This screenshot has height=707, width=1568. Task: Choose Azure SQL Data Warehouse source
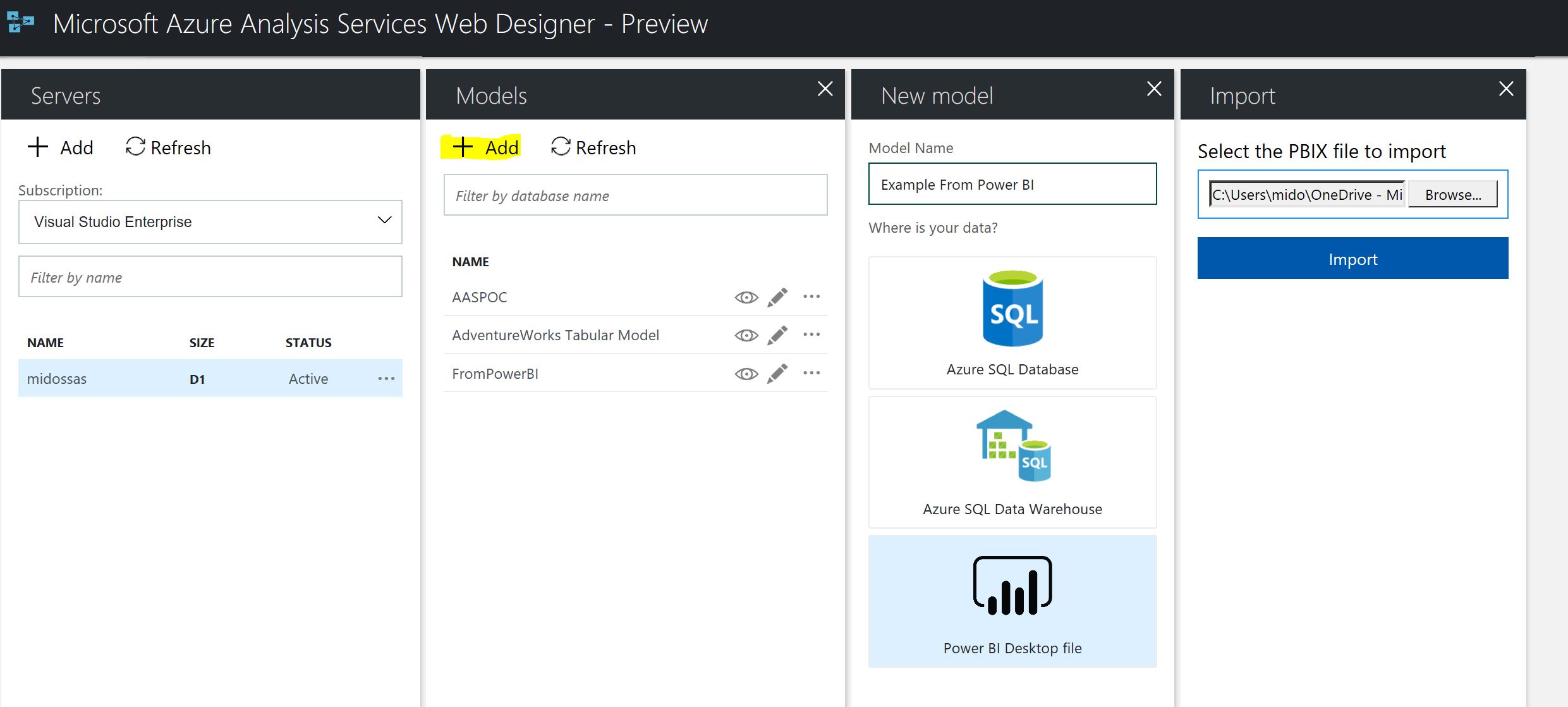point(1012,462)
